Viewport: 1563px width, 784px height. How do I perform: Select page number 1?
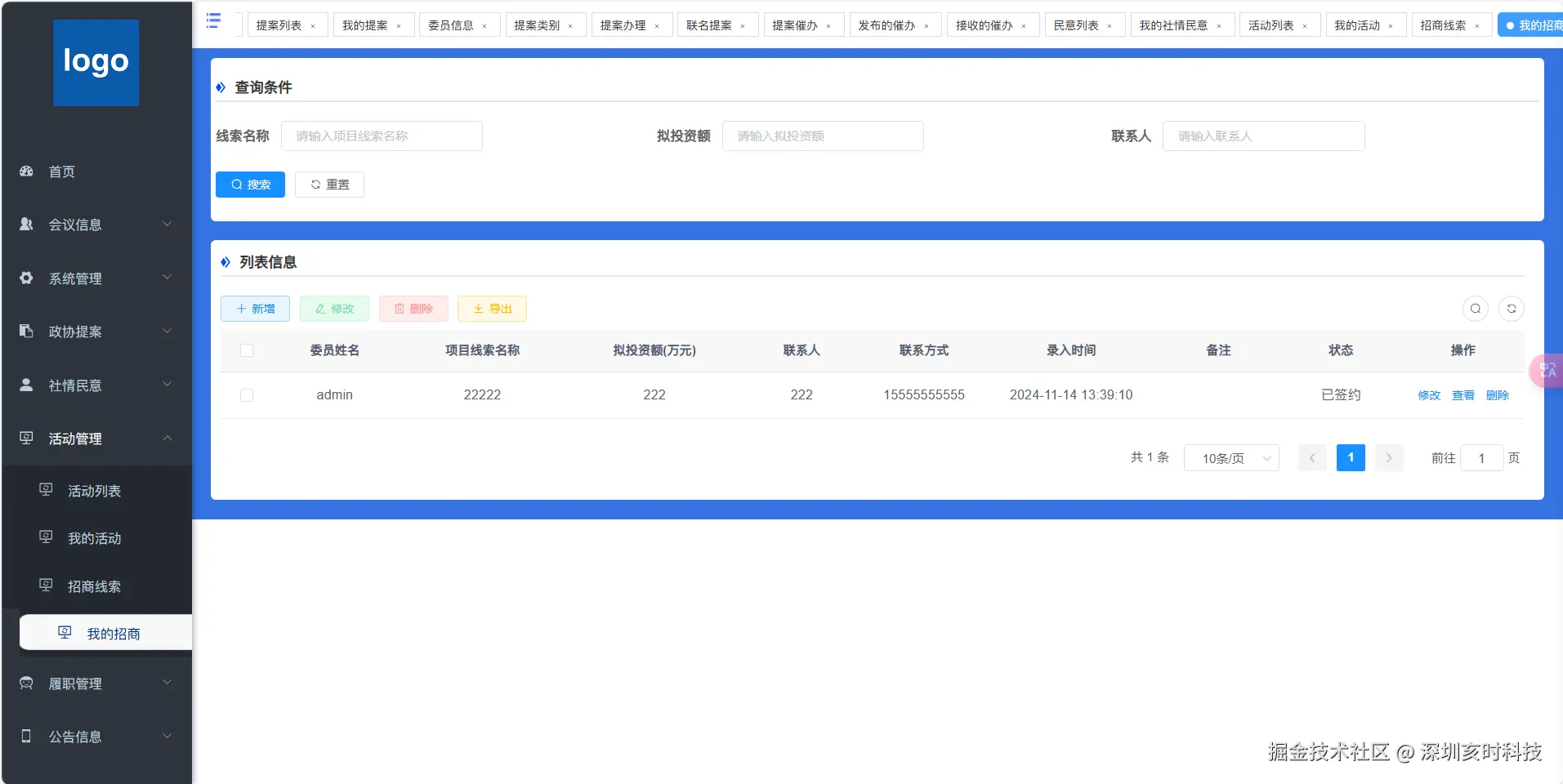[1351, 458]
